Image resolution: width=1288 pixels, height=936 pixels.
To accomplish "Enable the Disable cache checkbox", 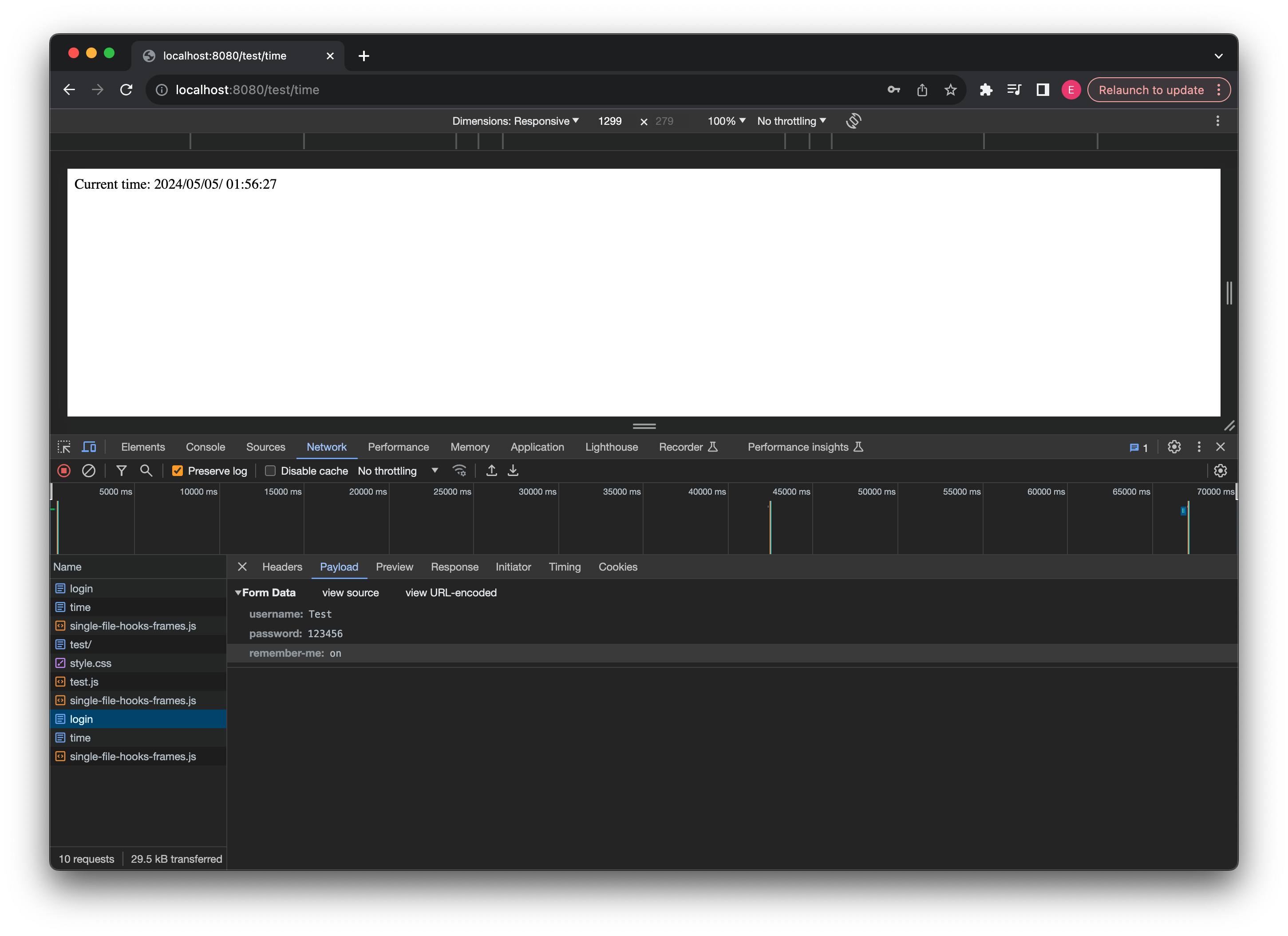I will point(271,471).
